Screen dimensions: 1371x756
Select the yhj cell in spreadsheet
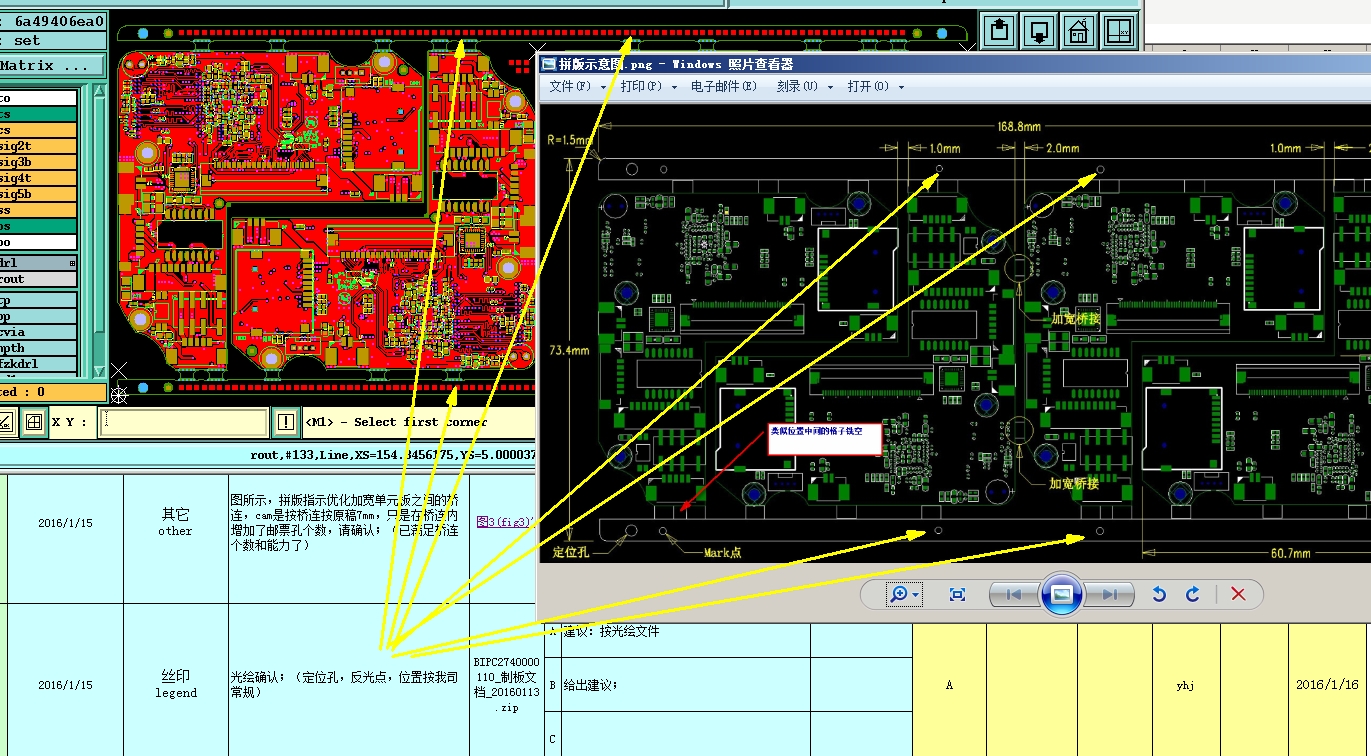point(1186,685)
